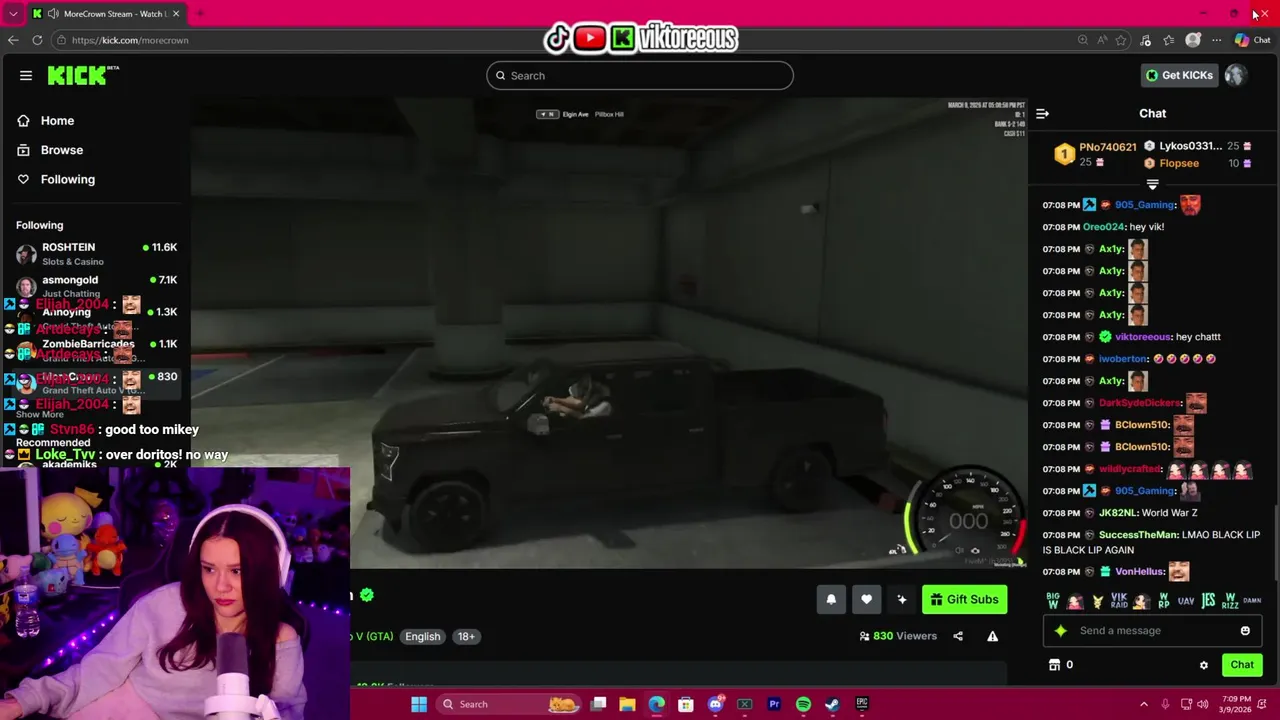Open the Windows Start menu
The image size is (1280, 720).
tap(419, 704)
